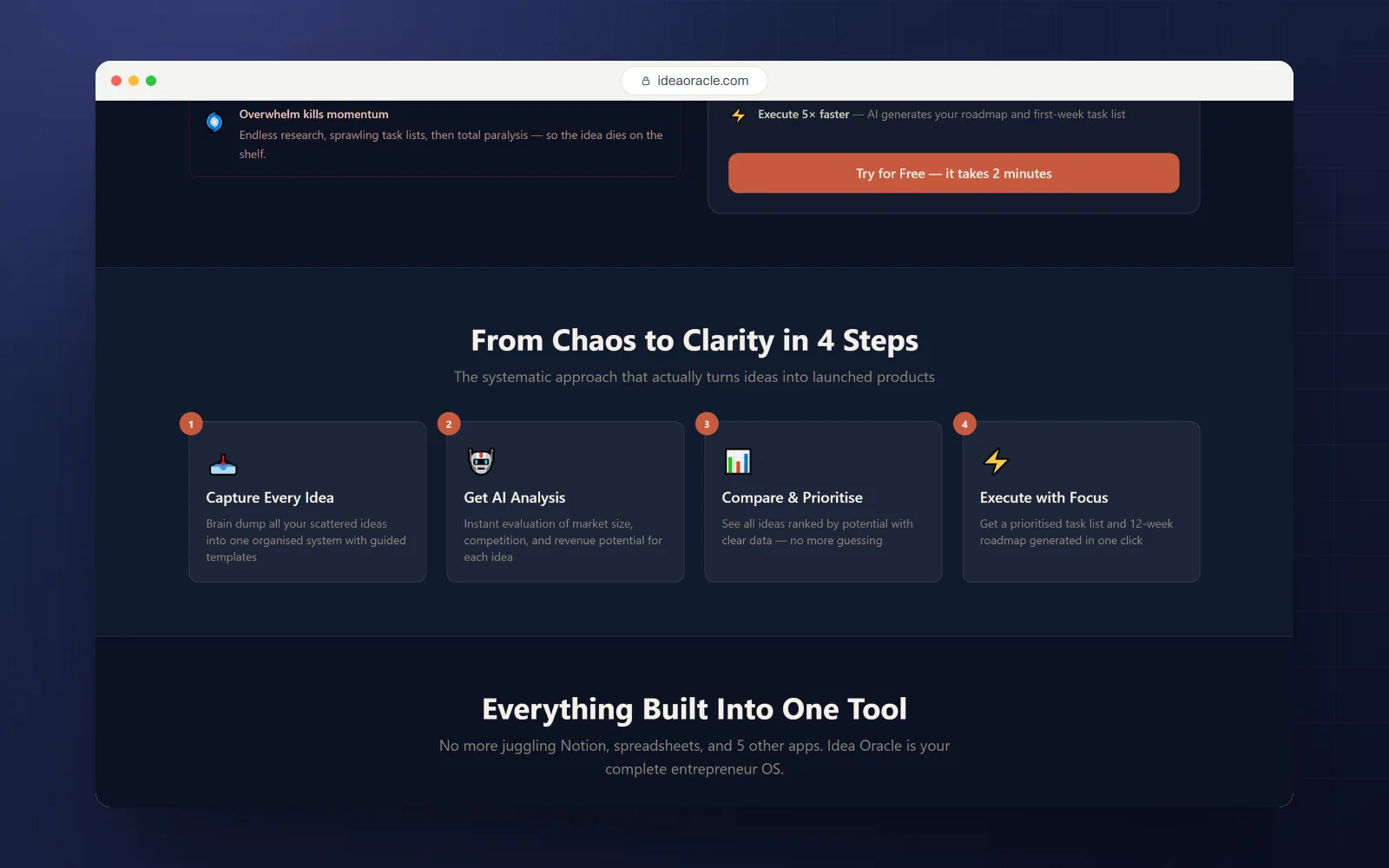
Task: Click the inbox tray icon above Capture Every Idea
Action: click(x=223, y=464)
